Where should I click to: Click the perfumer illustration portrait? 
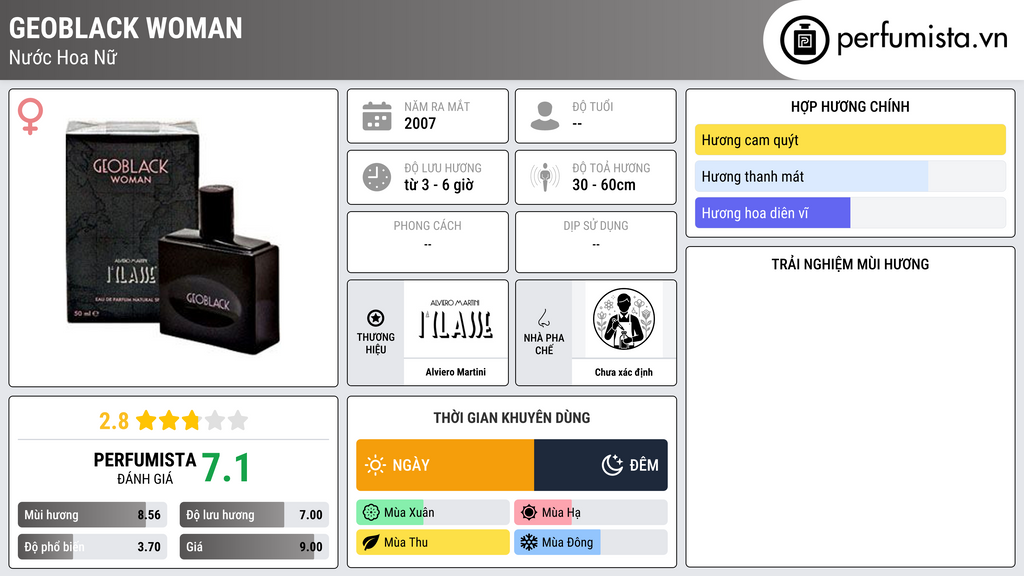(623, 319)
